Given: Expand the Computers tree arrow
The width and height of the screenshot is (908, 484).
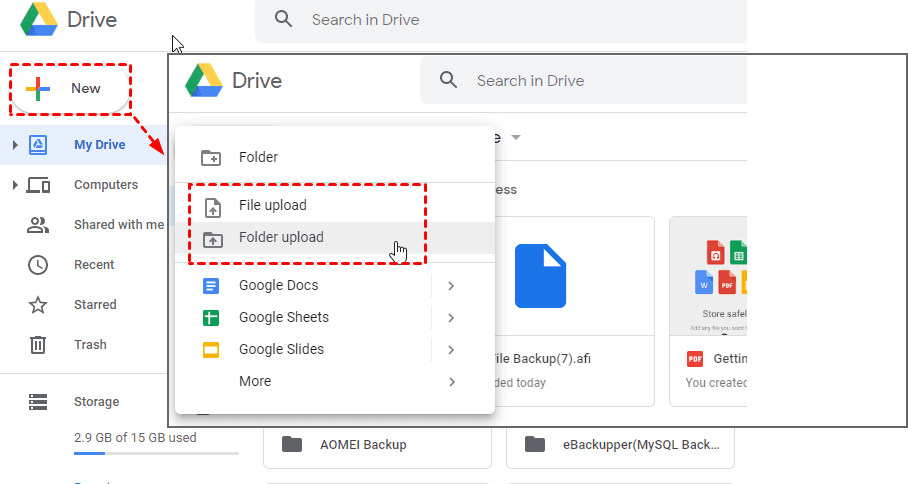Looking at the screenshot, I should coord(15,185).
